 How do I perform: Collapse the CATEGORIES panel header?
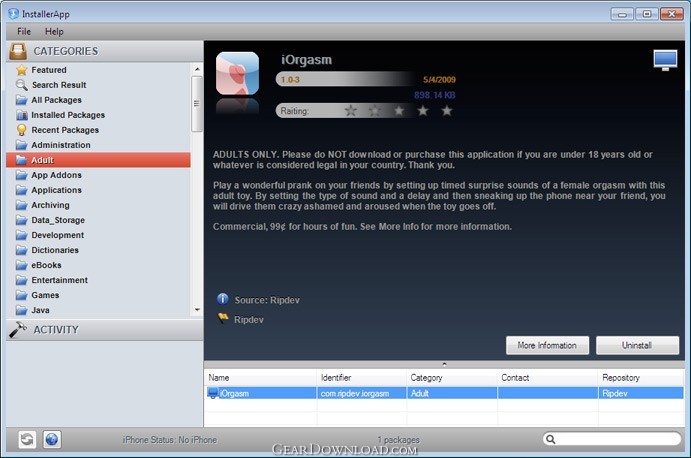pyautogui.click(x=105, y=51)
